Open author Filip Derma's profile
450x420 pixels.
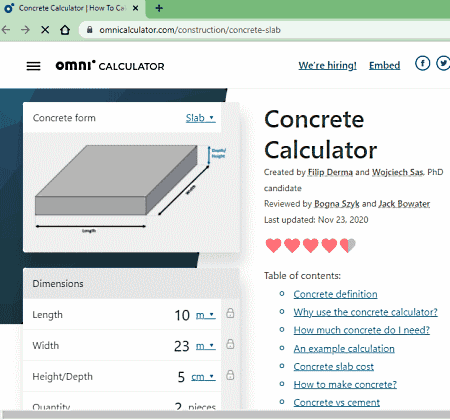pos(330,172)
